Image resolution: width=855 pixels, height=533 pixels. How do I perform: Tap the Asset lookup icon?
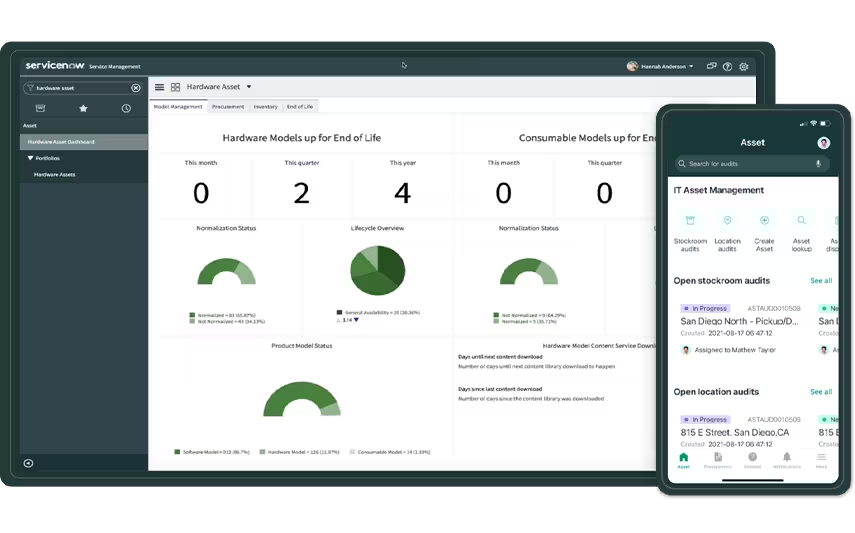coord(802,220)
